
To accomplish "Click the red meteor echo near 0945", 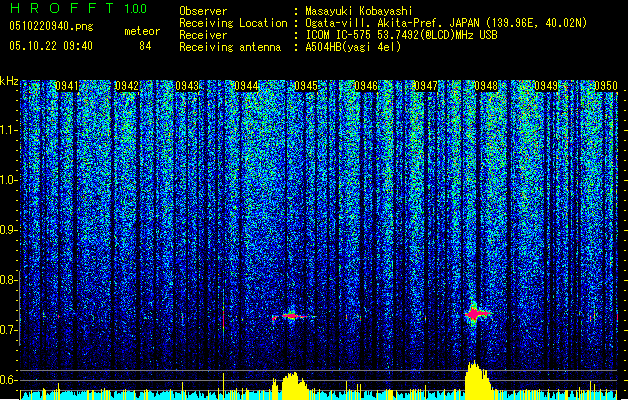I will [x=293, y=316].
